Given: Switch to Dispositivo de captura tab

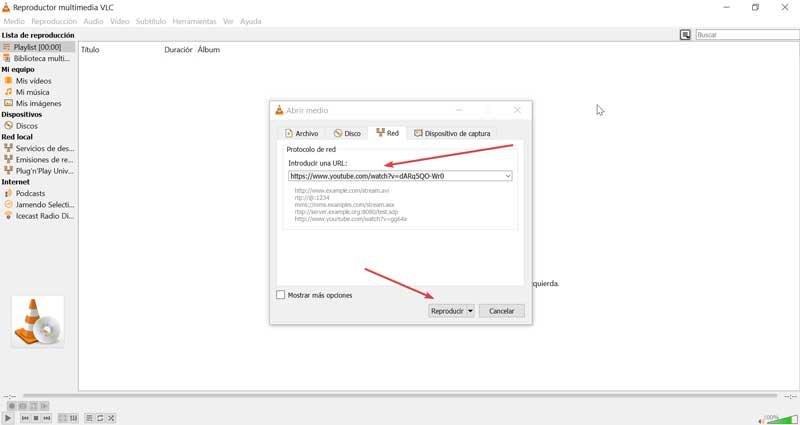Looking at the screenshot, I should tap(452, 133).
